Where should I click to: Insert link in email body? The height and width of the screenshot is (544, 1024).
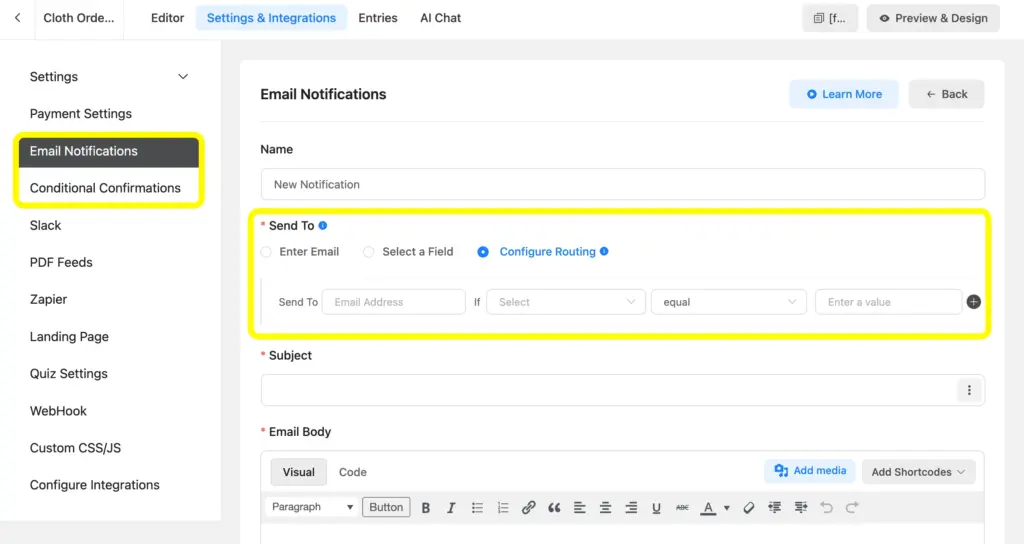click(528, 507)
